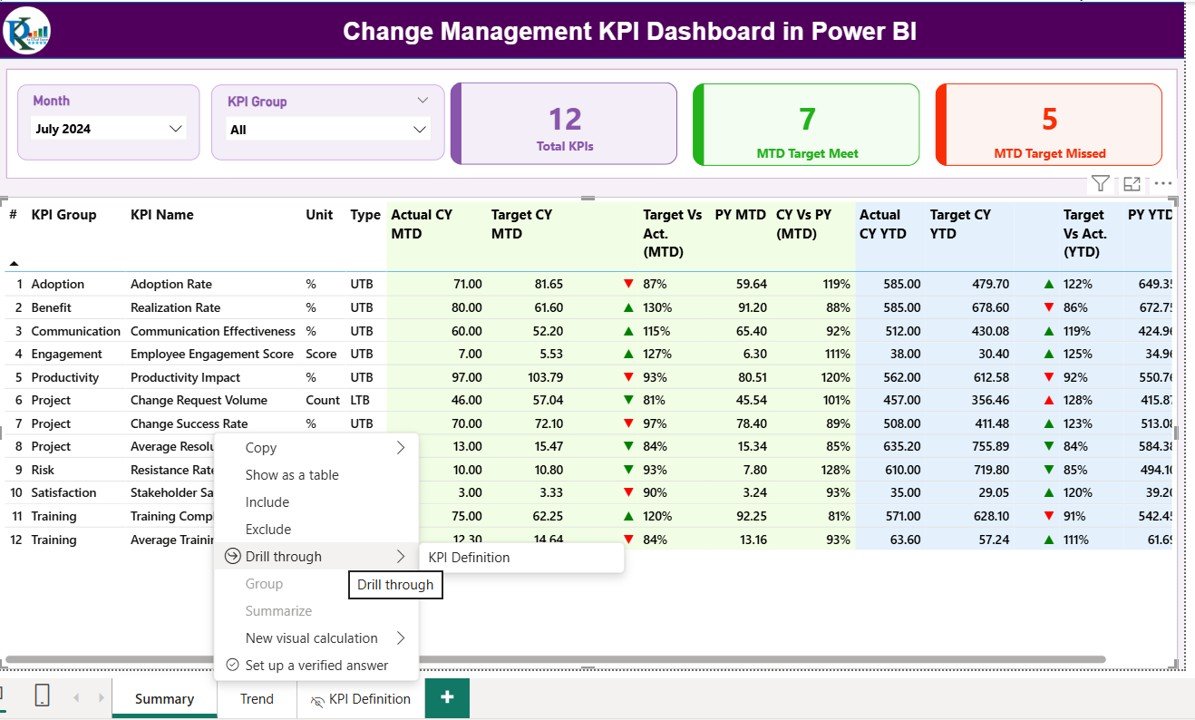Open the Month July 2024 dropdown
This screenshot has height=720, width=1195.
(x=109, y=129)
